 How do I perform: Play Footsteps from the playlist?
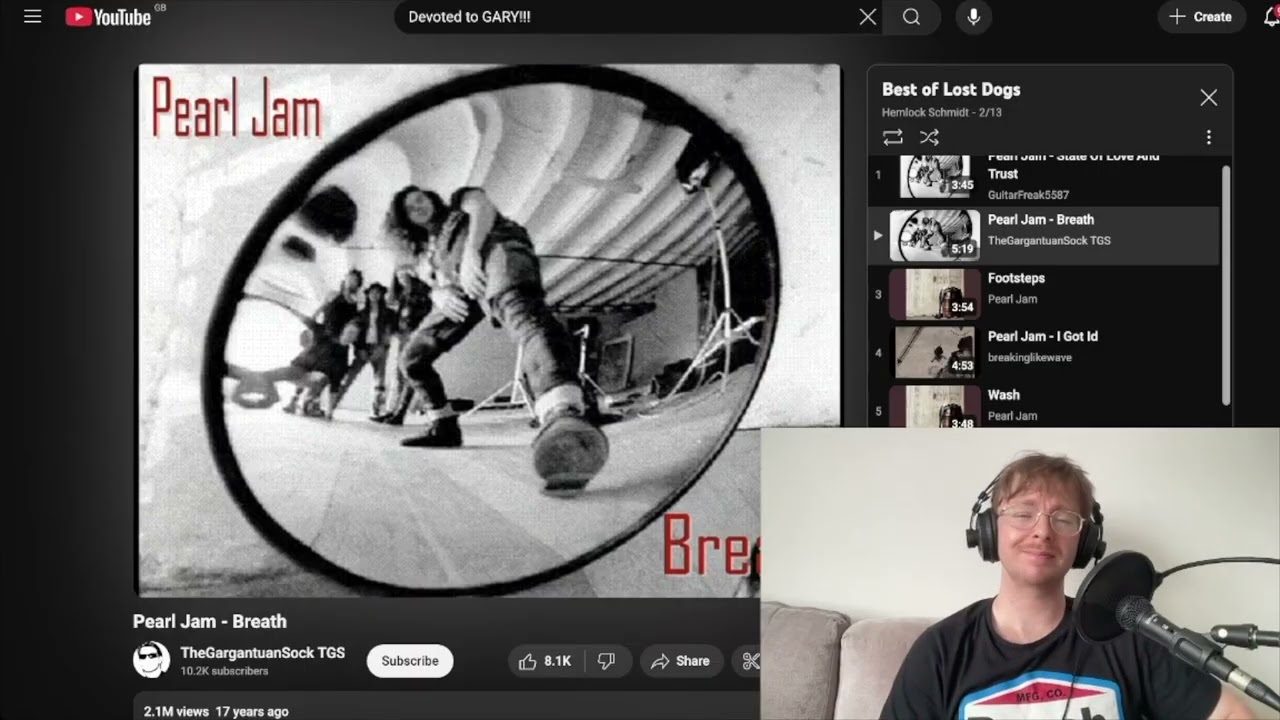[x=1016, y=278]
